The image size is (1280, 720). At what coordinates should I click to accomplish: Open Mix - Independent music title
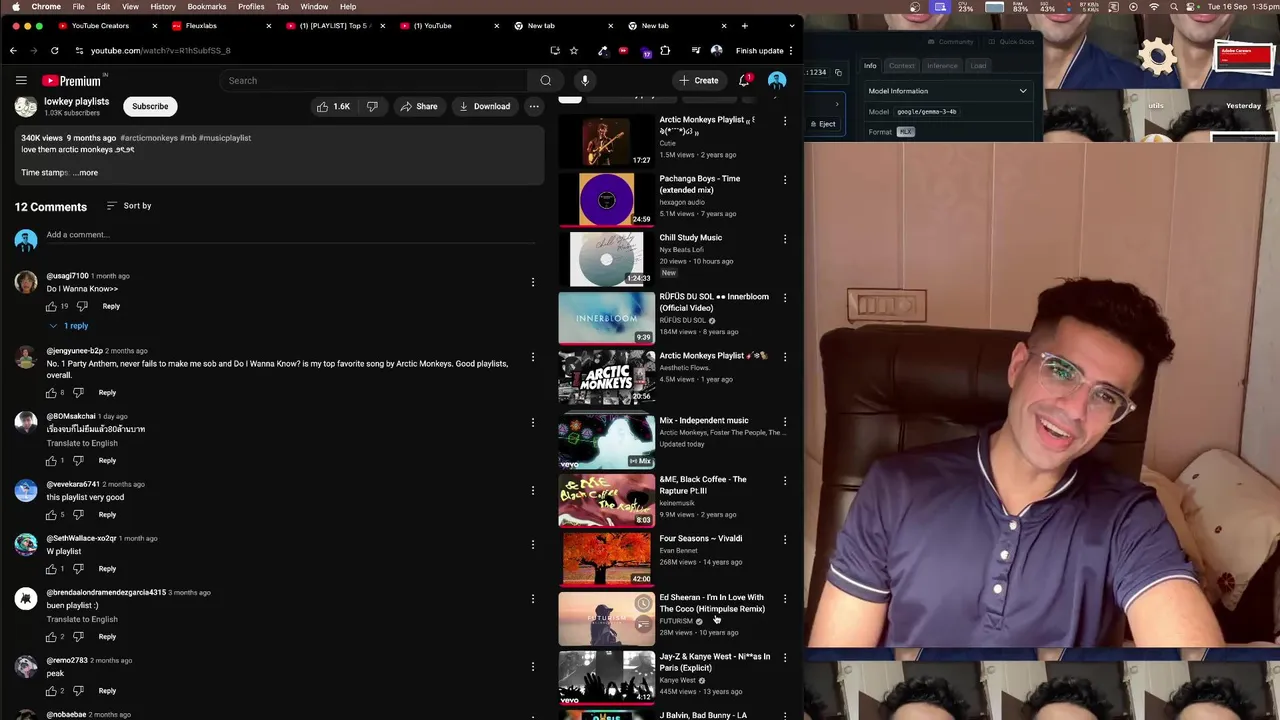pyautogui.click(x=704, y=421)
